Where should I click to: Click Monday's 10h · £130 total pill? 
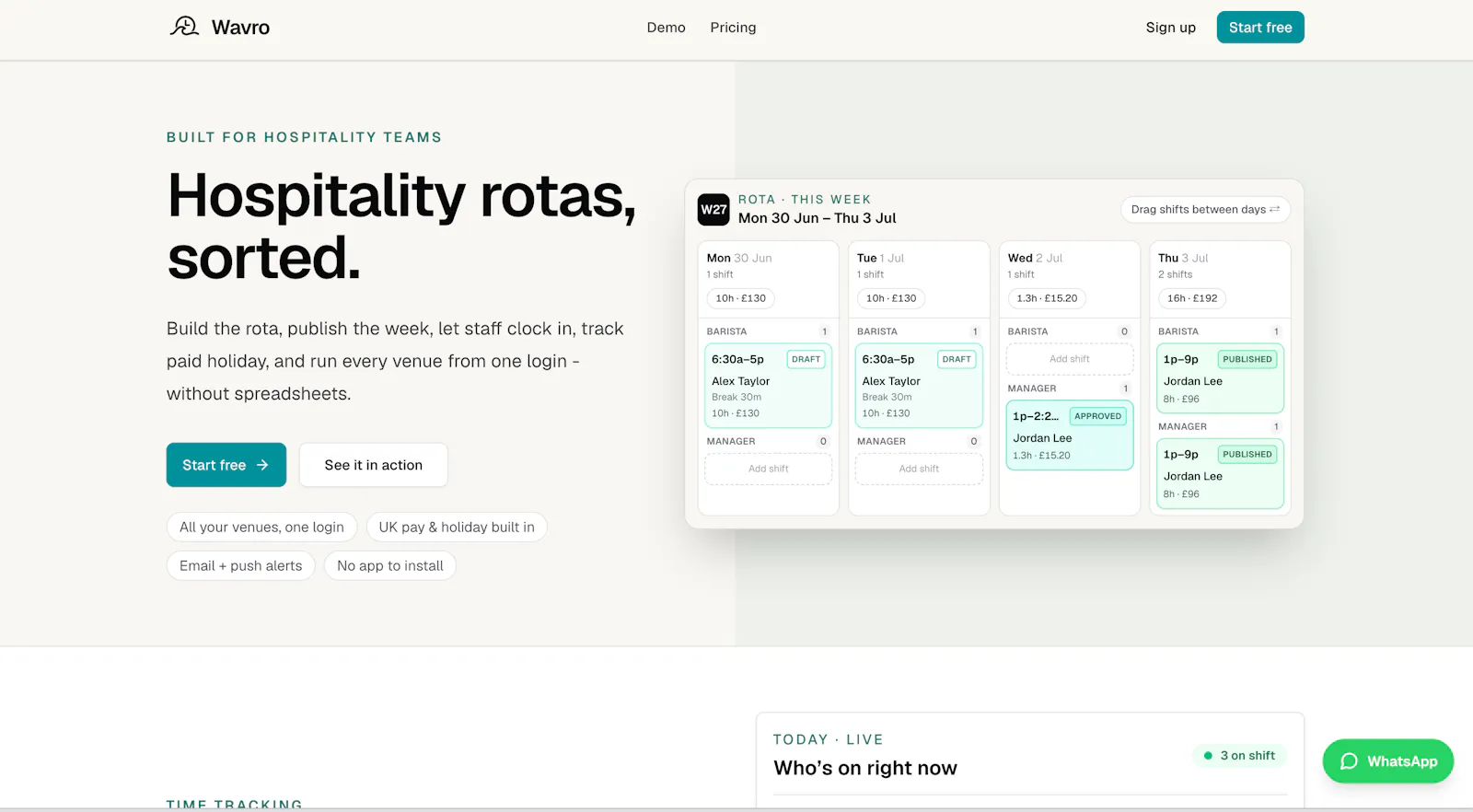pos(741,298)
